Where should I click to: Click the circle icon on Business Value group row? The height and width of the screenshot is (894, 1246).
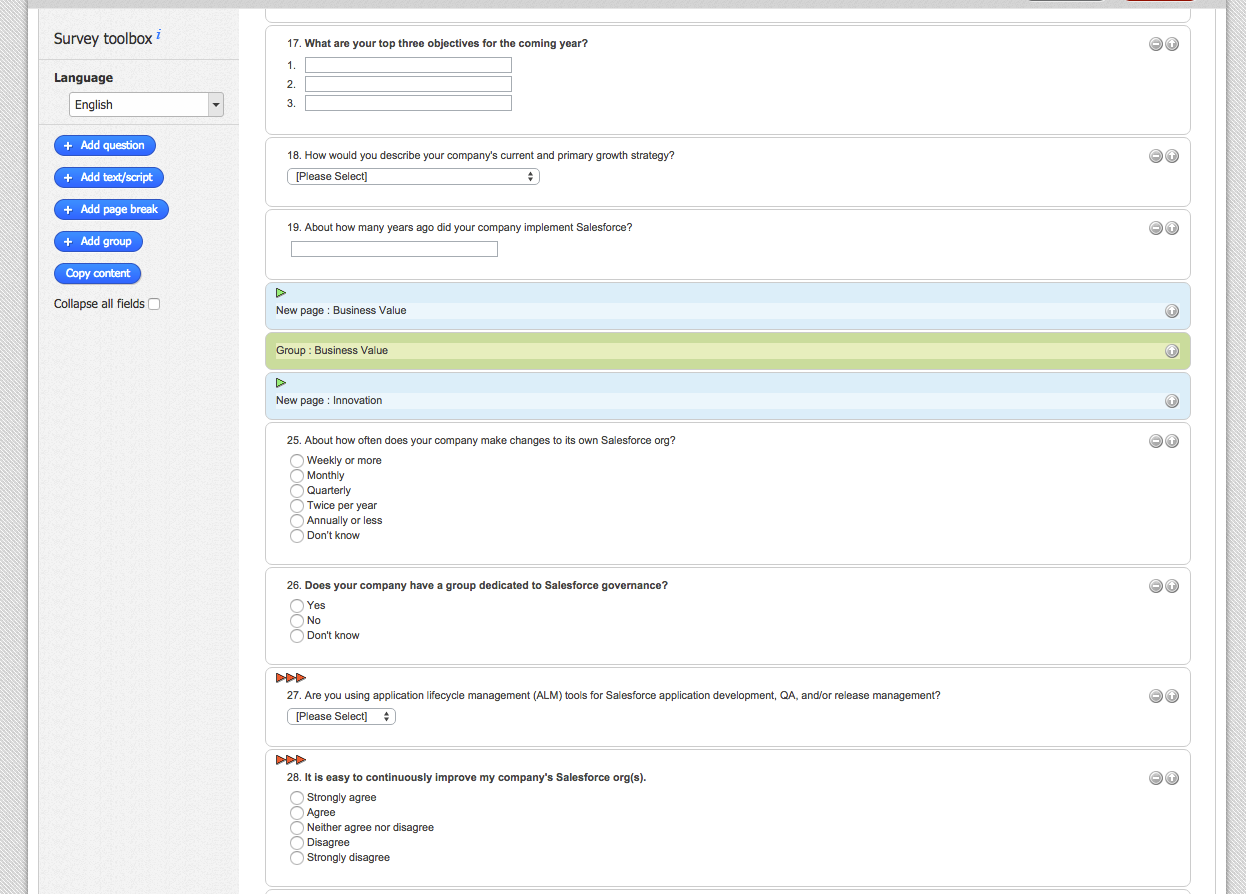pos(1172,351)
